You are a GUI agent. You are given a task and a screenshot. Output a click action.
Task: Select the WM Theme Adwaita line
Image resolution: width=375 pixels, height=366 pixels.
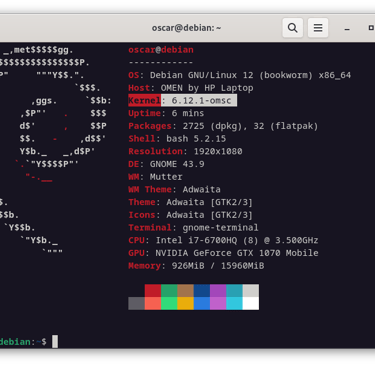tap(174, 189)
